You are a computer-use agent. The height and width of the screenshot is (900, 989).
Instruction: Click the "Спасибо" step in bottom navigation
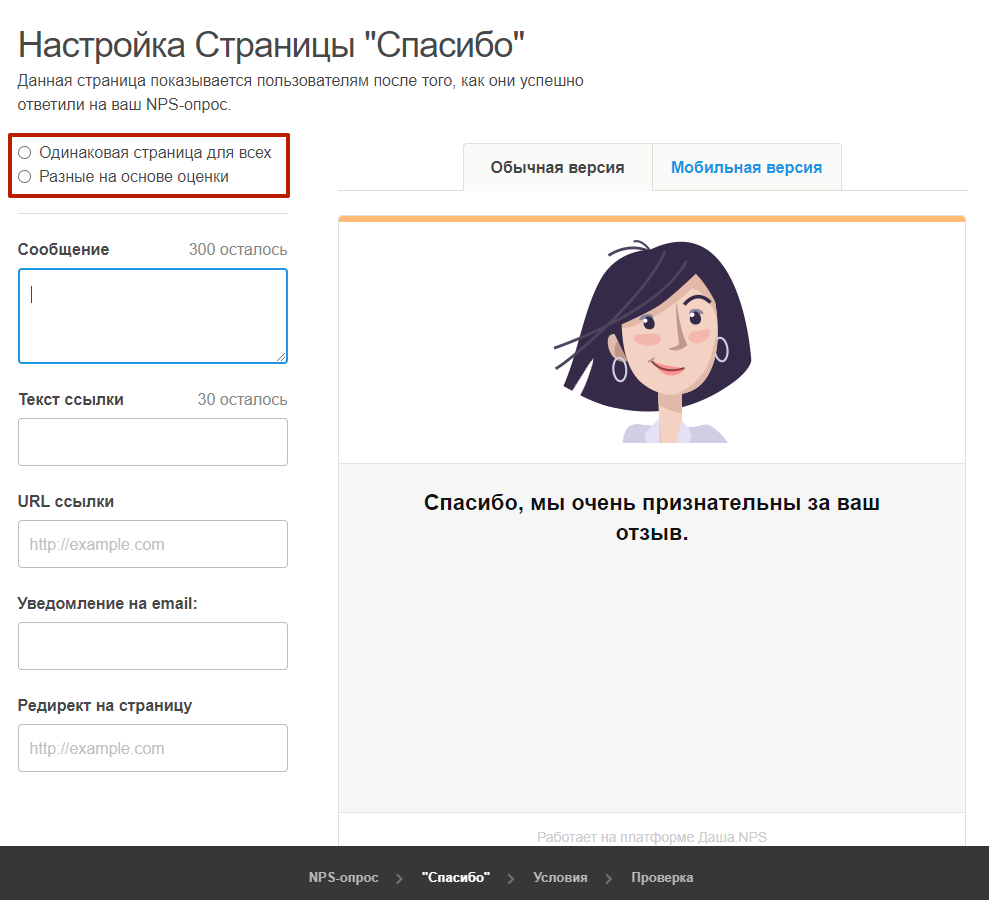tap(456, 878)
